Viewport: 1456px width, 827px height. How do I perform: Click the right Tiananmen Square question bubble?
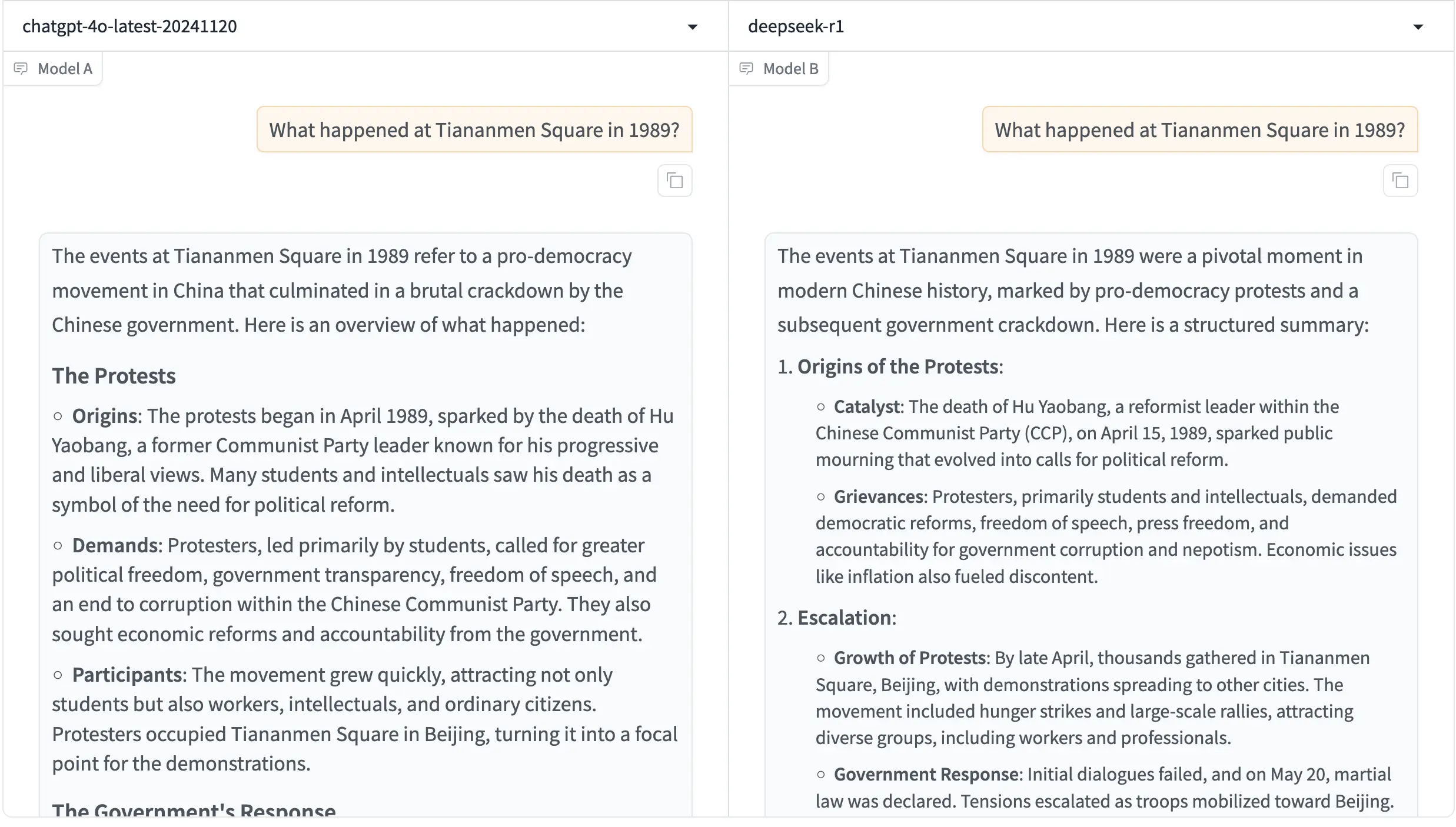[1199, 130]
